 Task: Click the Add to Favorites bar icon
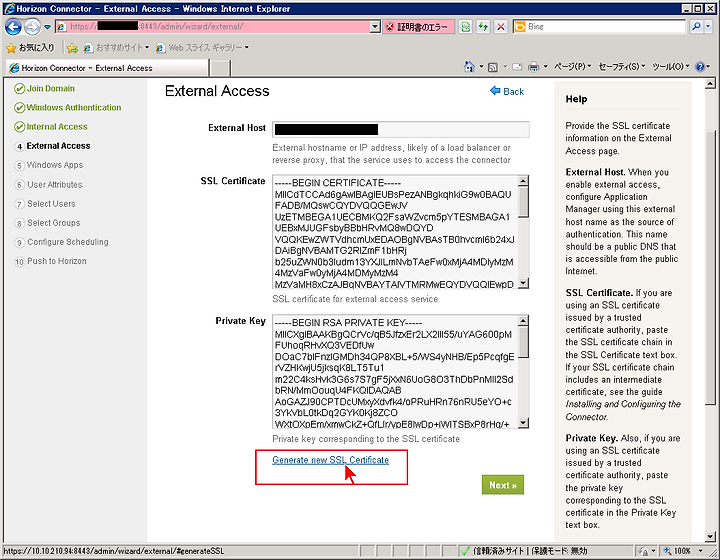72,48
